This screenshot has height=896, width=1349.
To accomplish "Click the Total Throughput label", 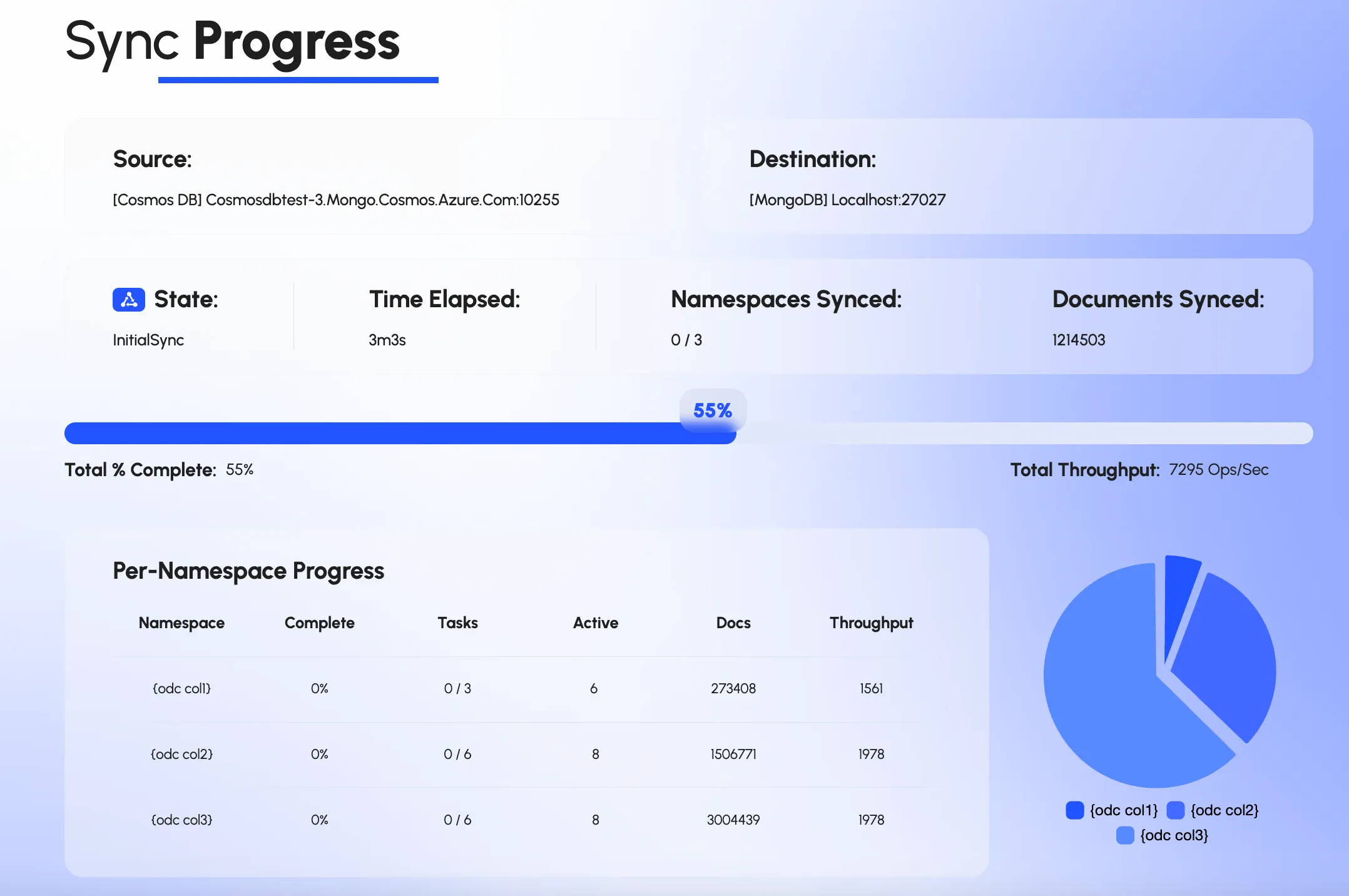I will 1085,470.
